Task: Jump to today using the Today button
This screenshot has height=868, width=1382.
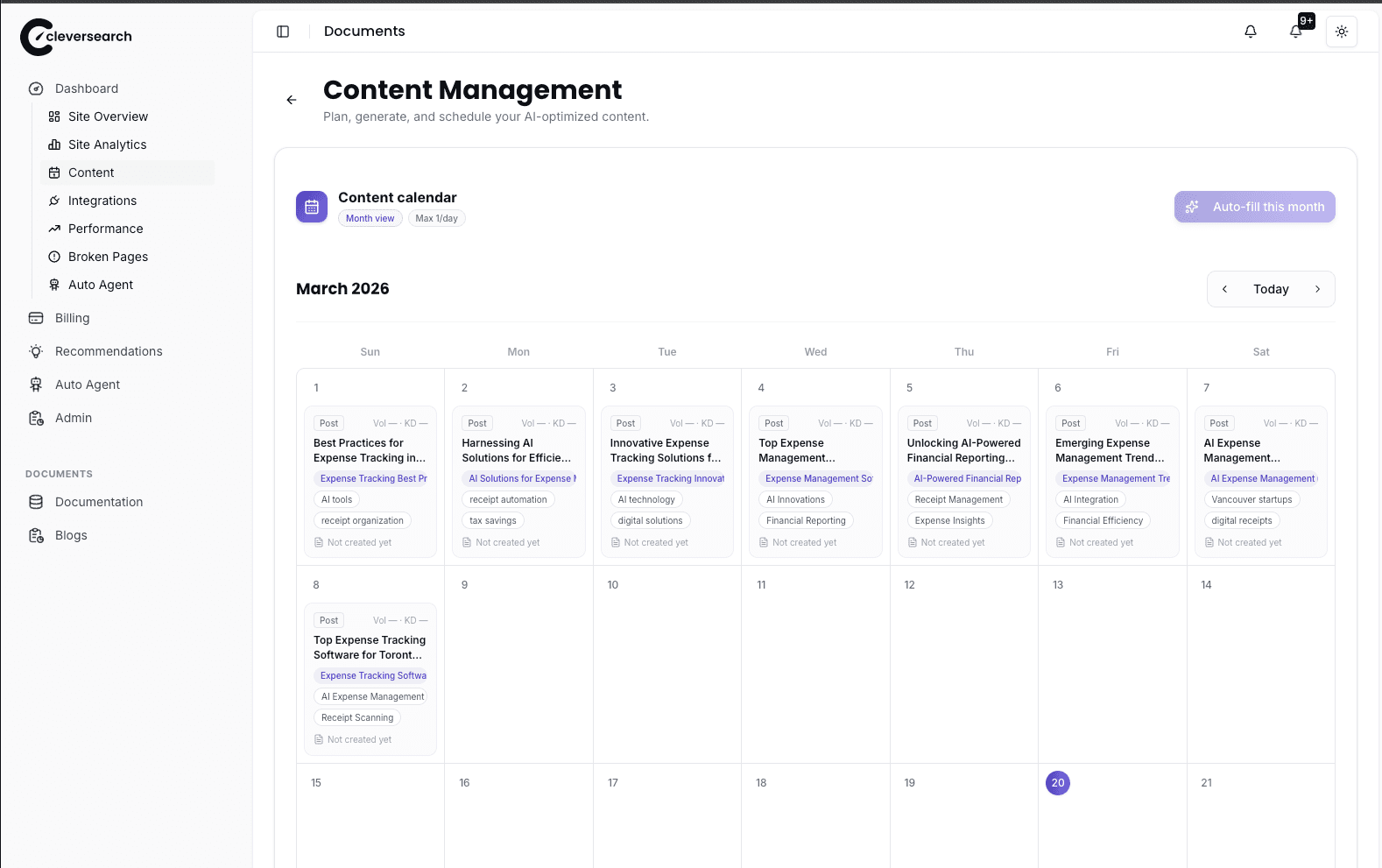Action: [x=1271, y=288]
